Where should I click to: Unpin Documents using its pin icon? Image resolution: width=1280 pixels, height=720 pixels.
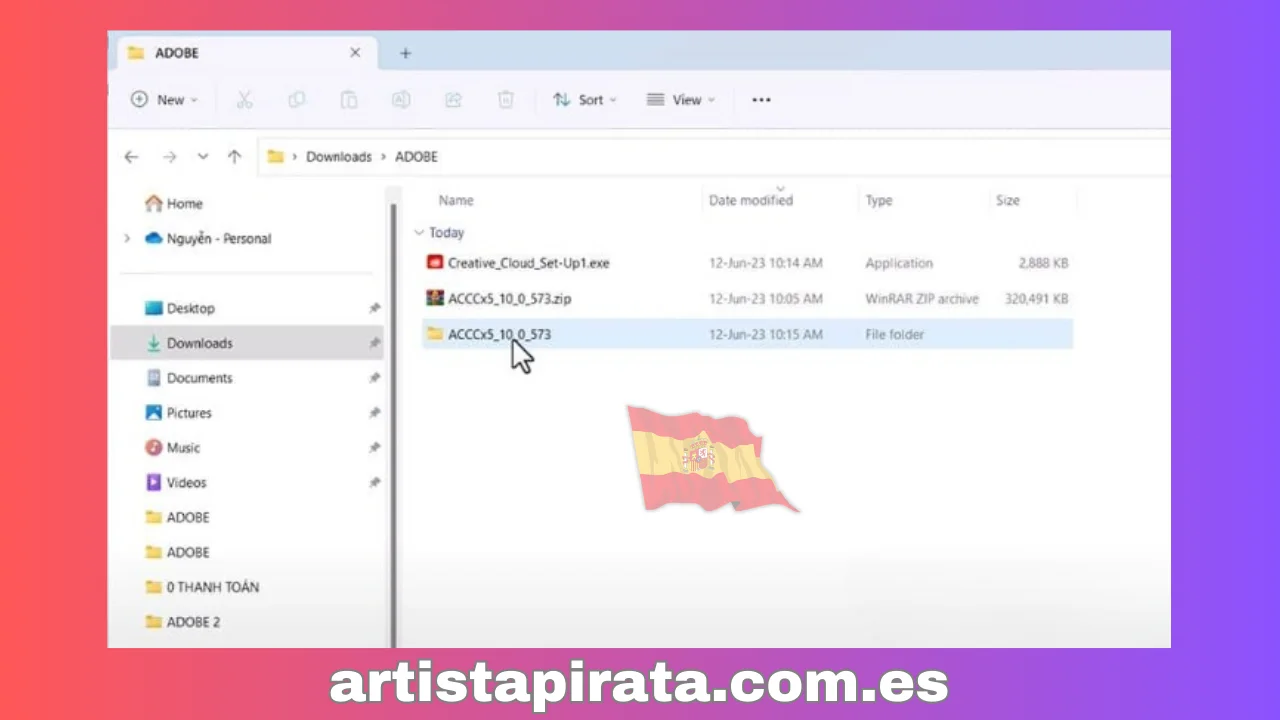[374, 378]
